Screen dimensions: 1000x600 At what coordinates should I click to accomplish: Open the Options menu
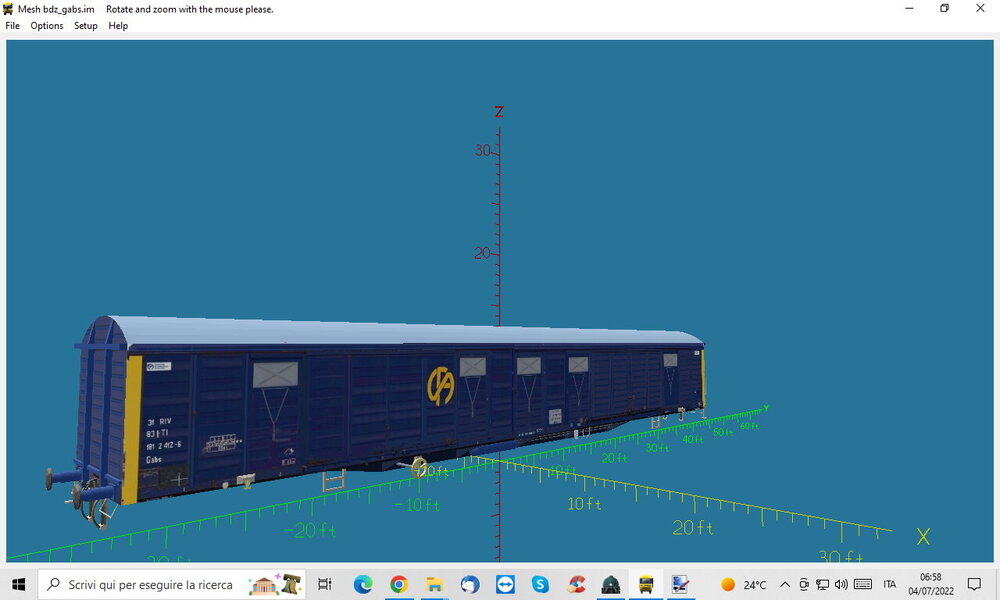(47, 26)
